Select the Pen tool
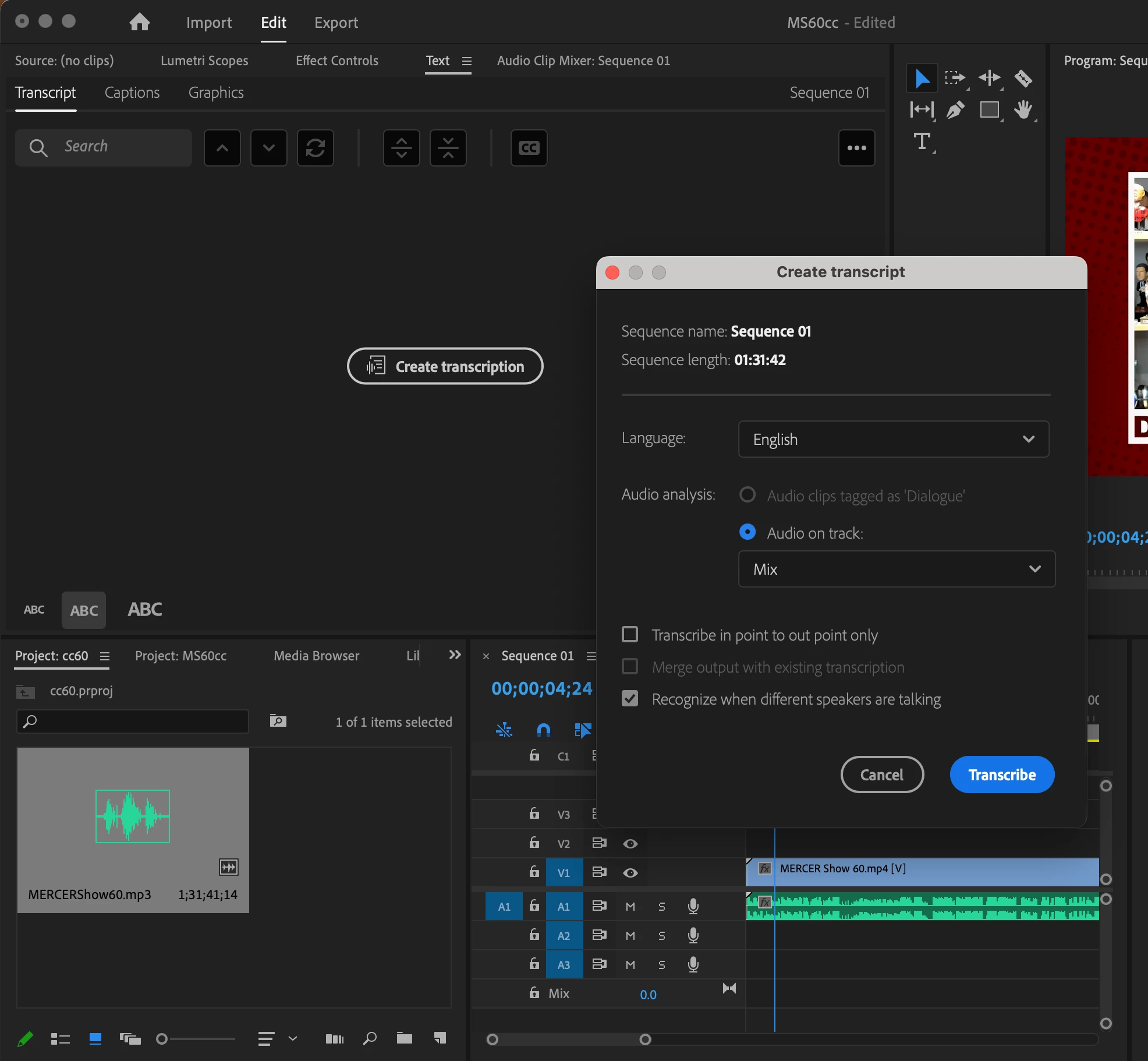The width and height of the screenshot is (1148, 1061). click(955, 109)
